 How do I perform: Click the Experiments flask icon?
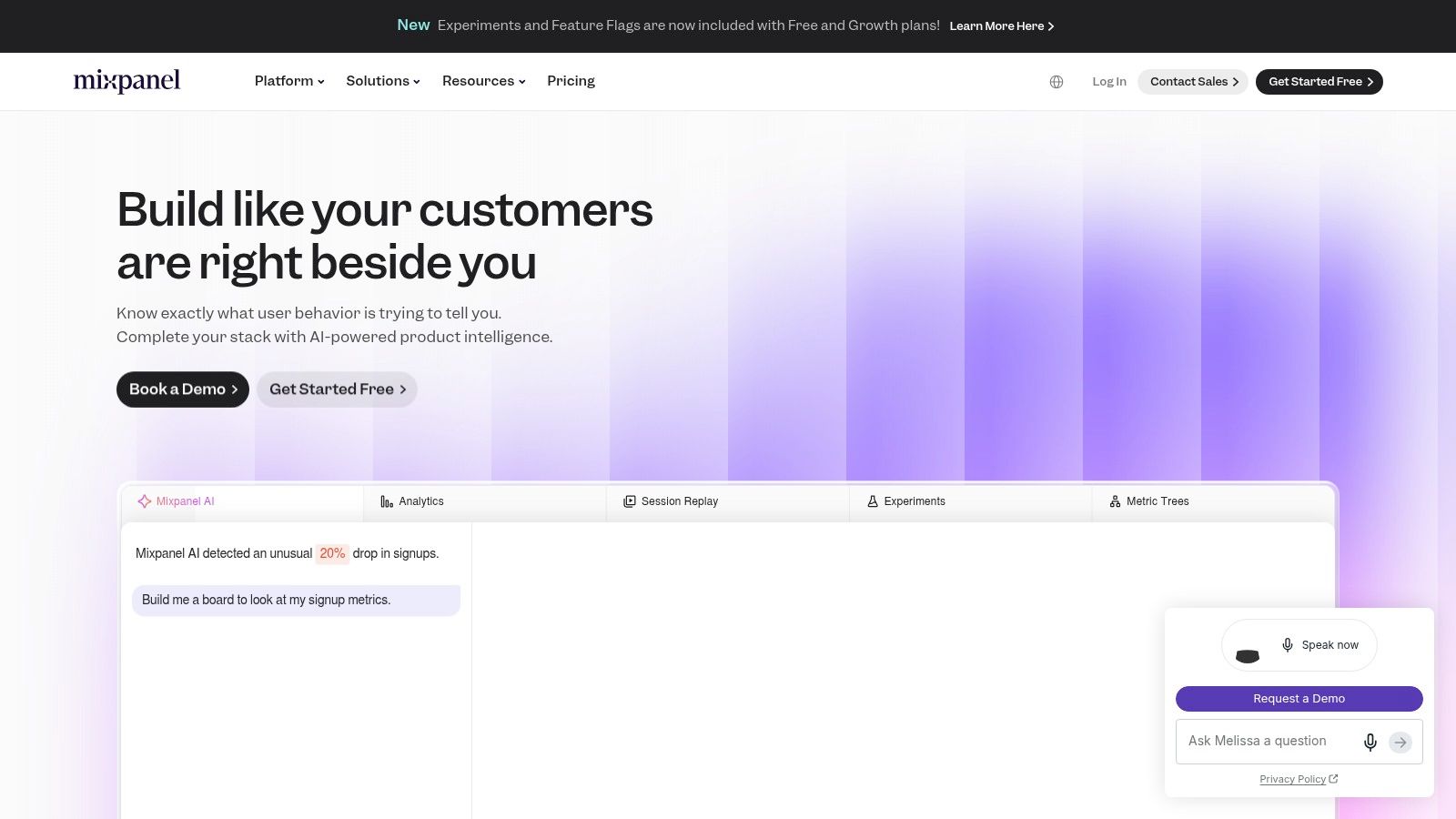tap(873, 501)
